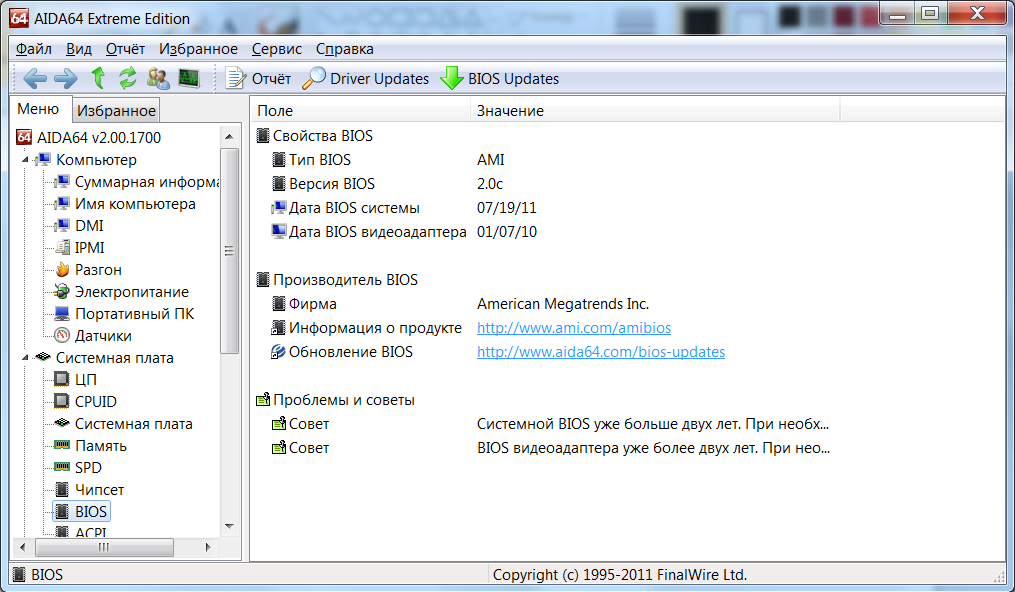
Task: Click the green up-level arrow icon
Action: click(x=98, y=78)
